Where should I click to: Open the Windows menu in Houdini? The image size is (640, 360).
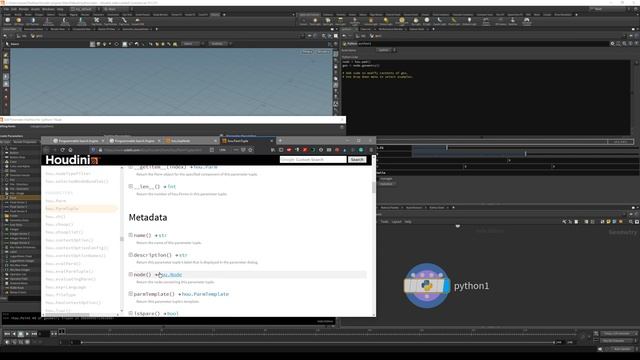coord(48,9)
